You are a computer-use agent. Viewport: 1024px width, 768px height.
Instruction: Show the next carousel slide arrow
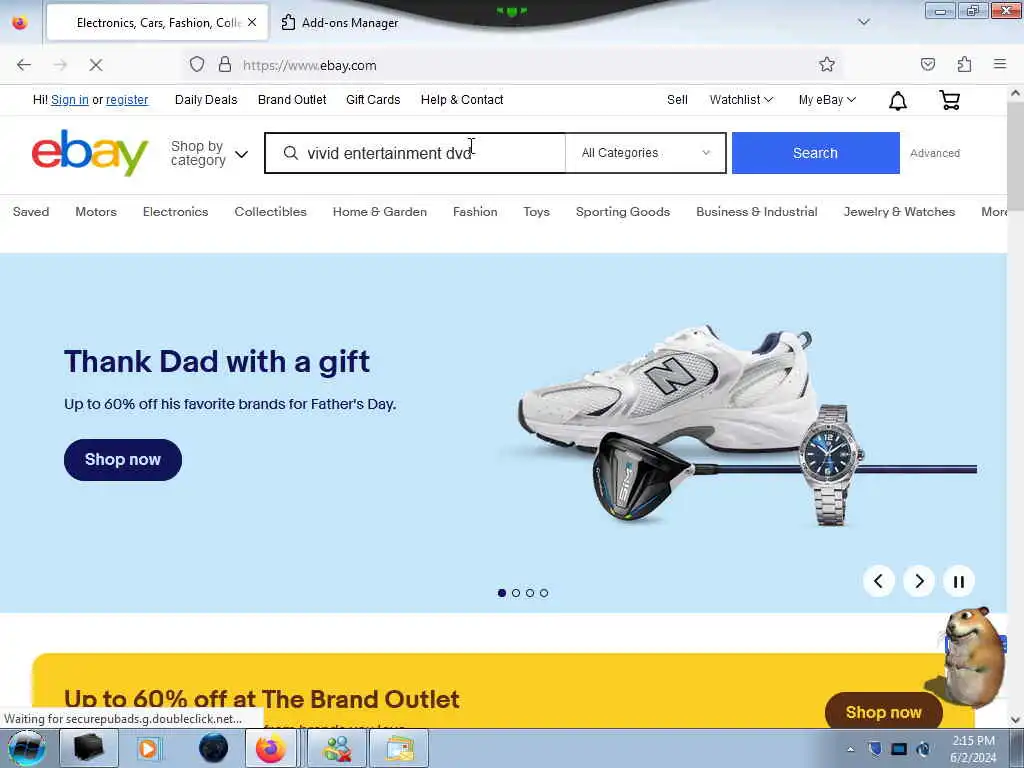(919, 581)
